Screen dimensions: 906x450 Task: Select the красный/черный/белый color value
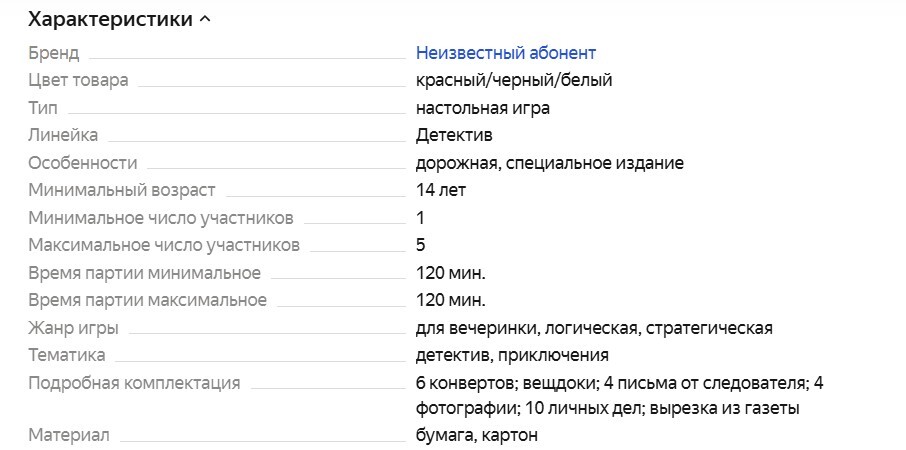click(514, 80)
